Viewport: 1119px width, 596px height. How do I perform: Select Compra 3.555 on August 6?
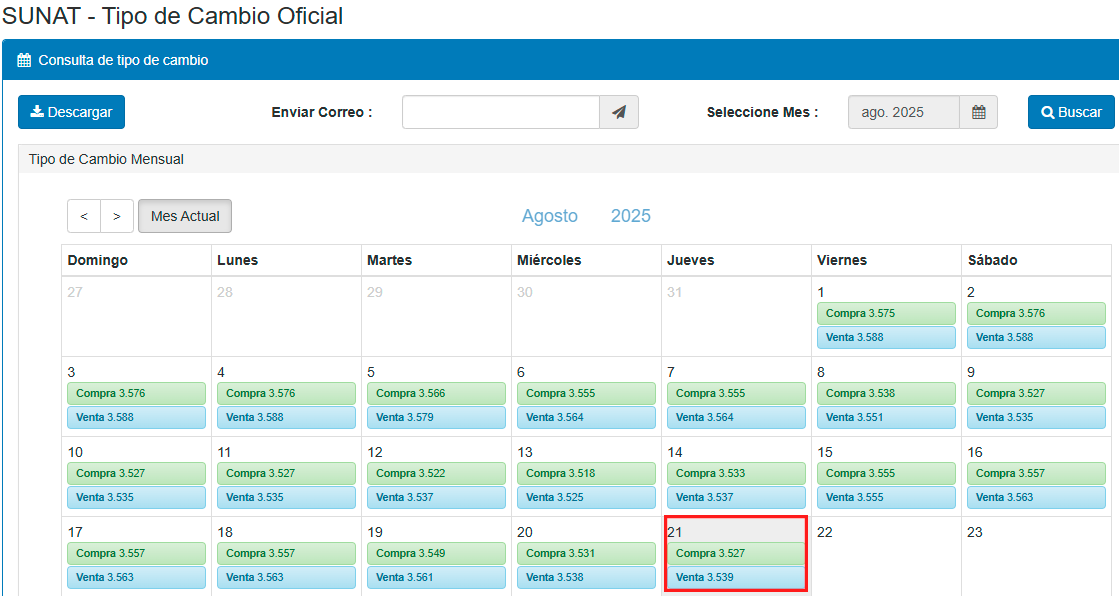coord(586,393)
